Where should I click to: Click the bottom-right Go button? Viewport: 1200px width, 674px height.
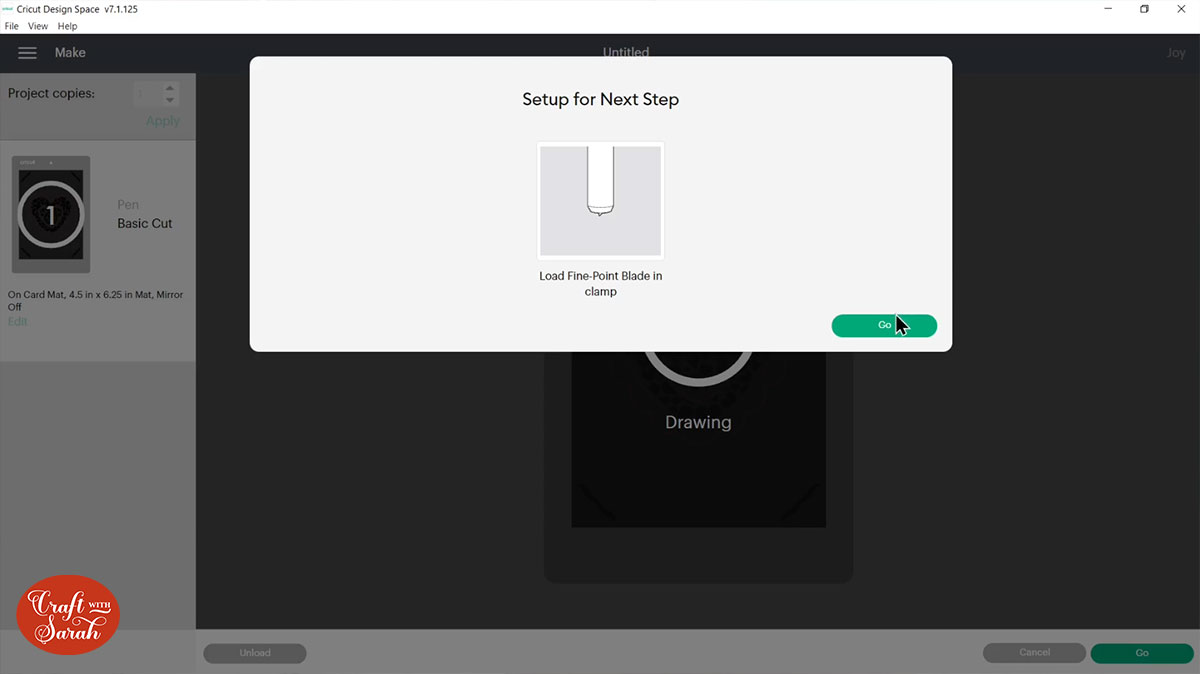1142,653
